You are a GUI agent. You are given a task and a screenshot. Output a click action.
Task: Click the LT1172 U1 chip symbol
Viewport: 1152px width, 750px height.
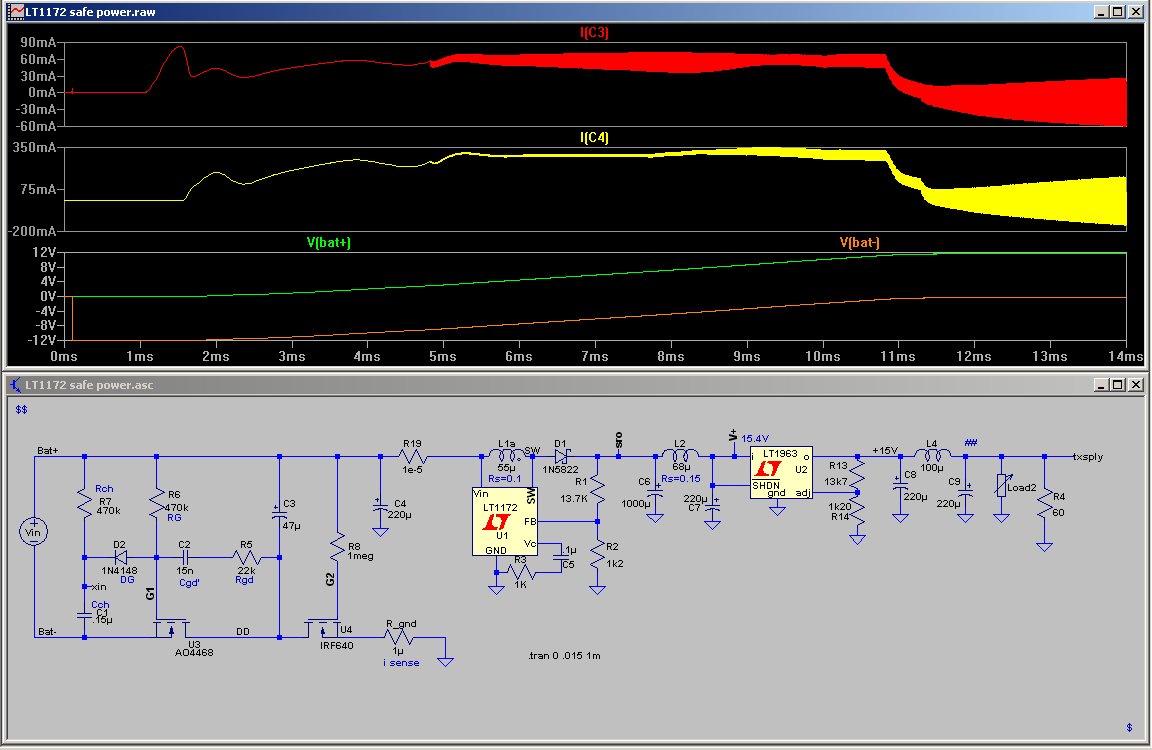click(x=504, y=522)
